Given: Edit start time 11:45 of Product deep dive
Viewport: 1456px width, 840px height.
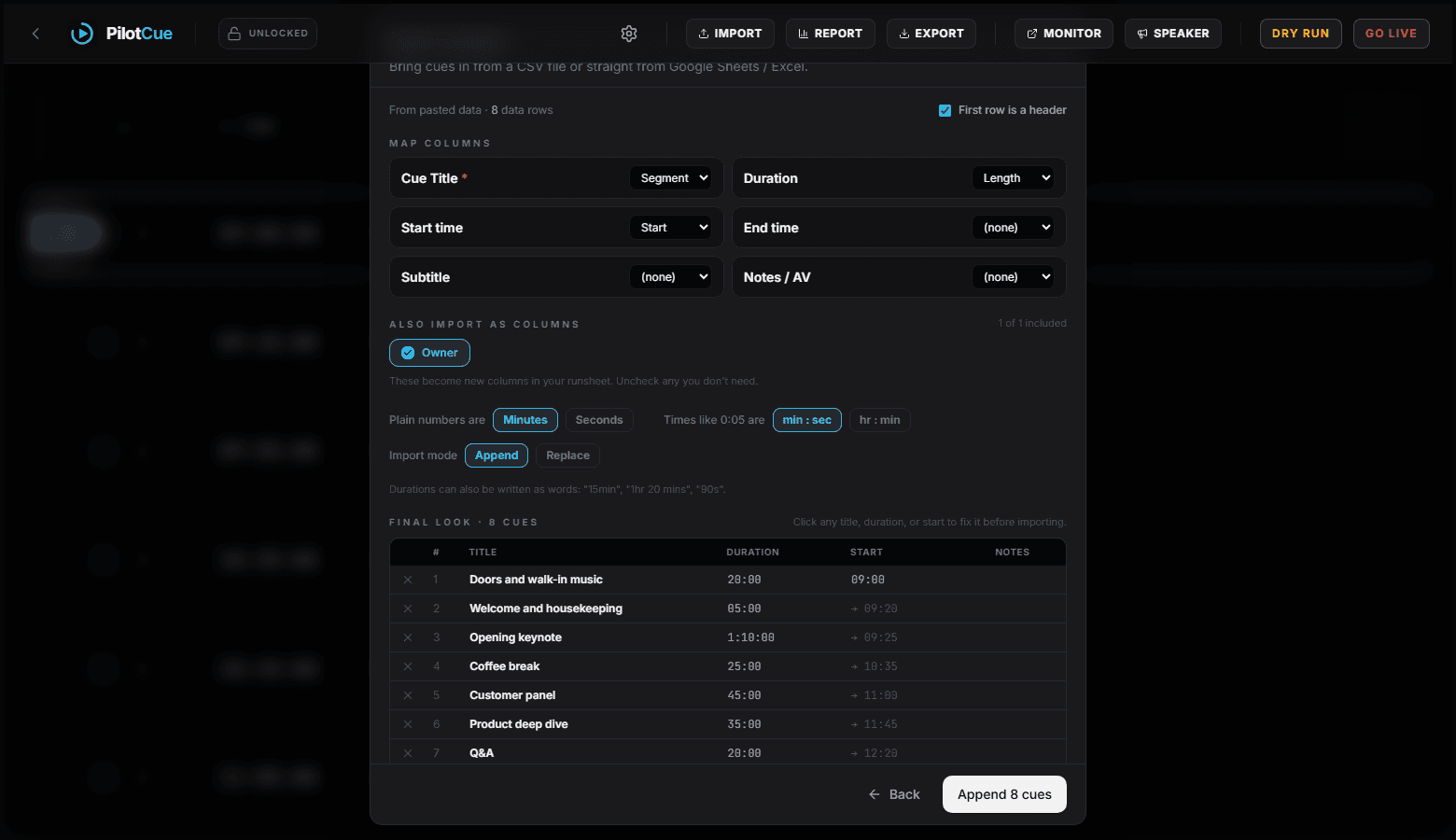Looking at the screenshot, I should click(x=875, y=724).
